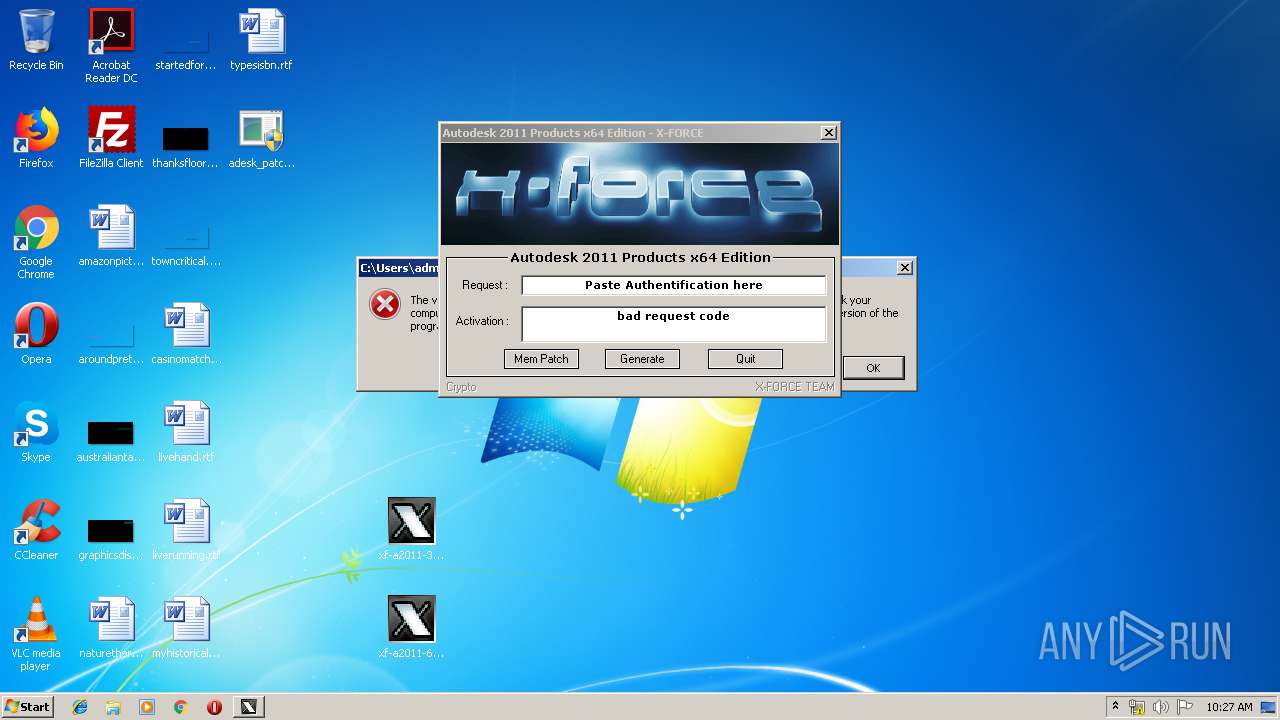Image resolution: width=1280 pixels, height=720 pixels.
Task: Click the Crypto label in keygen
Action: click(x=461, y=387)
